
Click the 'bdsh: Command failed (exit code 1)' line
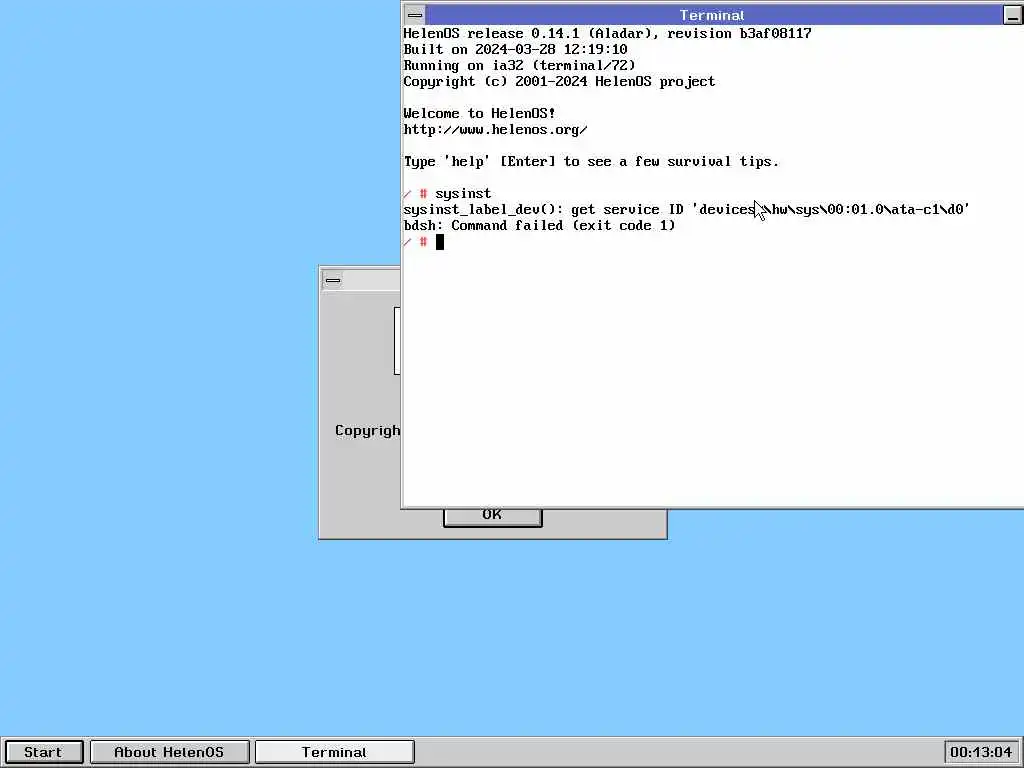tap(539, 225)
